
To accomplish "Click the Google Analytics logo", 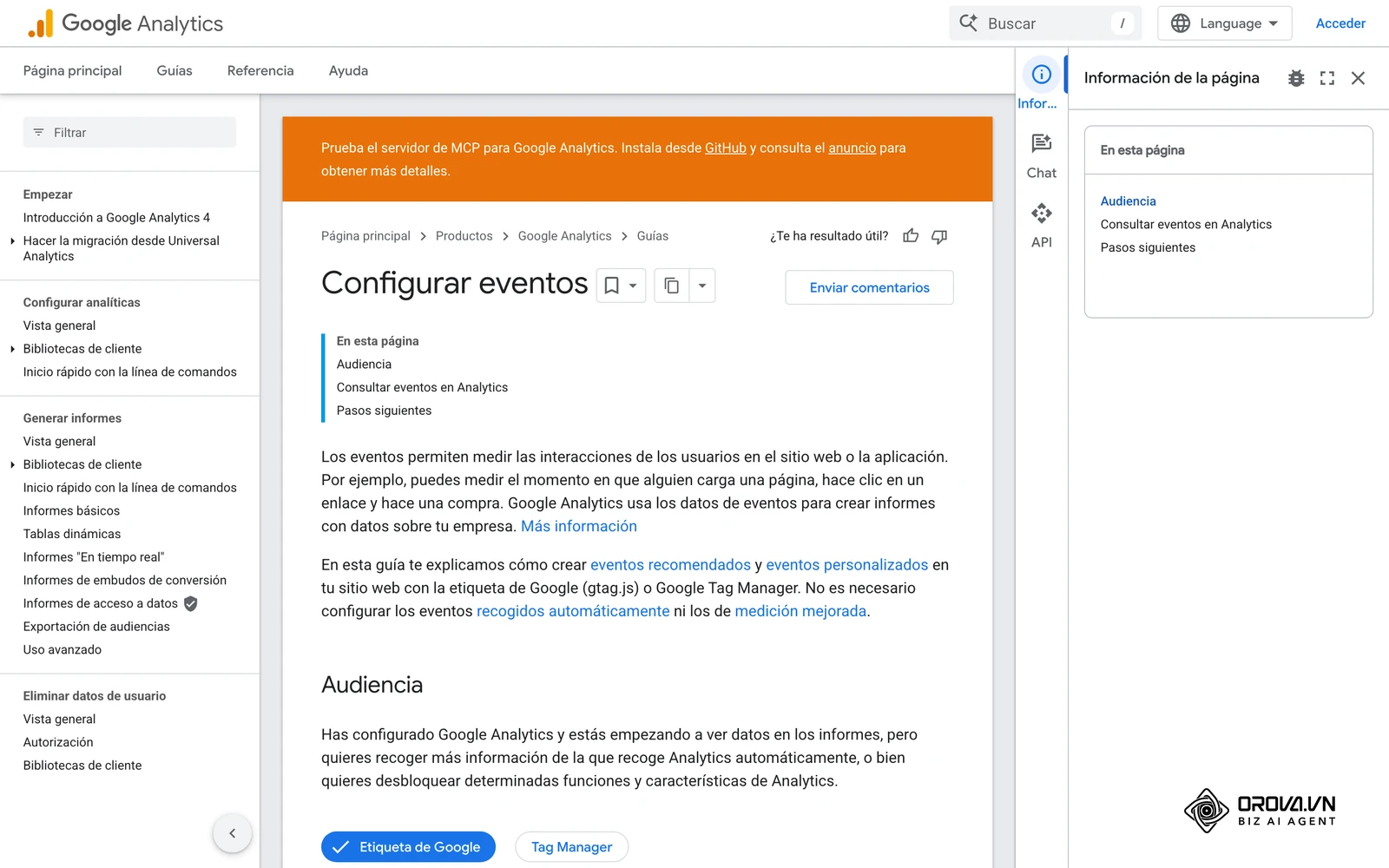I will [125, 23].
